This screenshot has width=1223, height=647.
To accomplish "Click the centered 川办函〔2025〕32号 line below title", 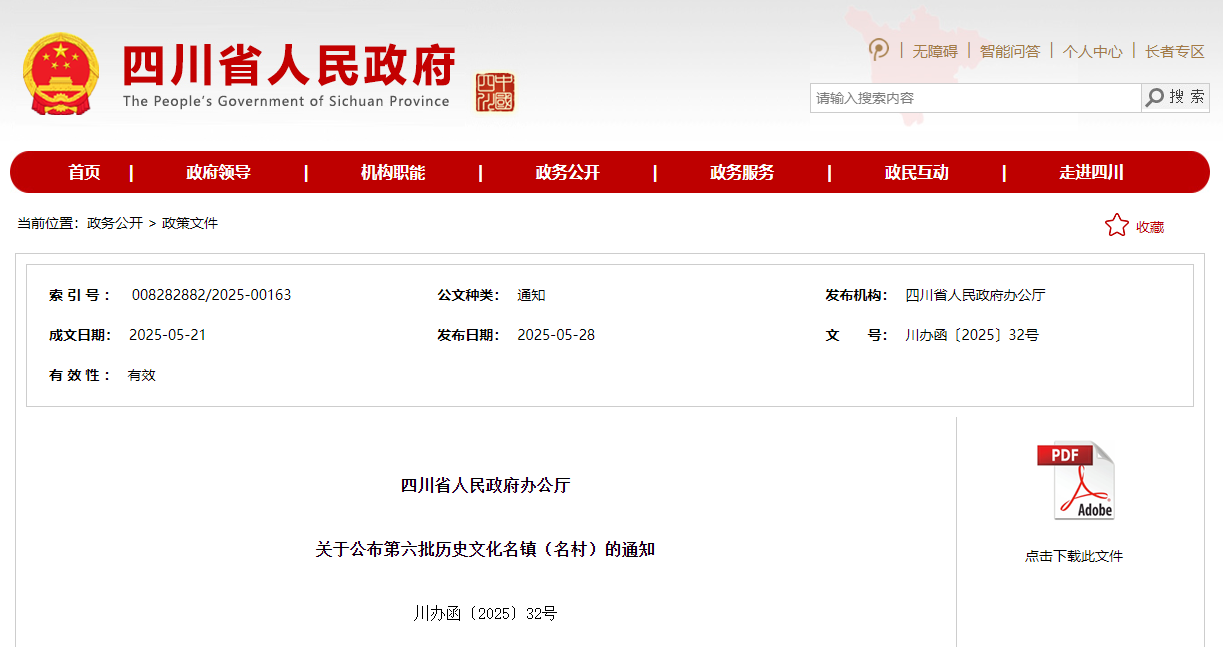I will click(485, 613).
